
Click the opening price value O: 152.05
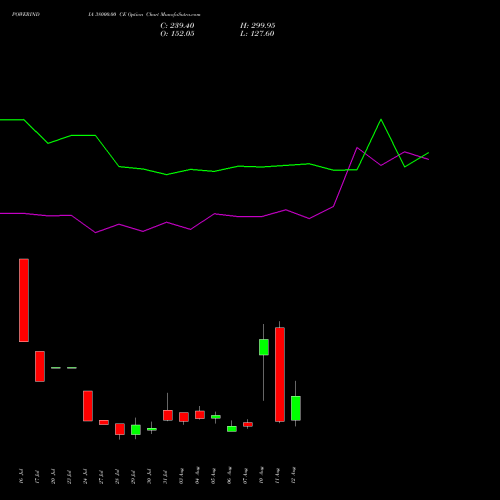point(177,34)
